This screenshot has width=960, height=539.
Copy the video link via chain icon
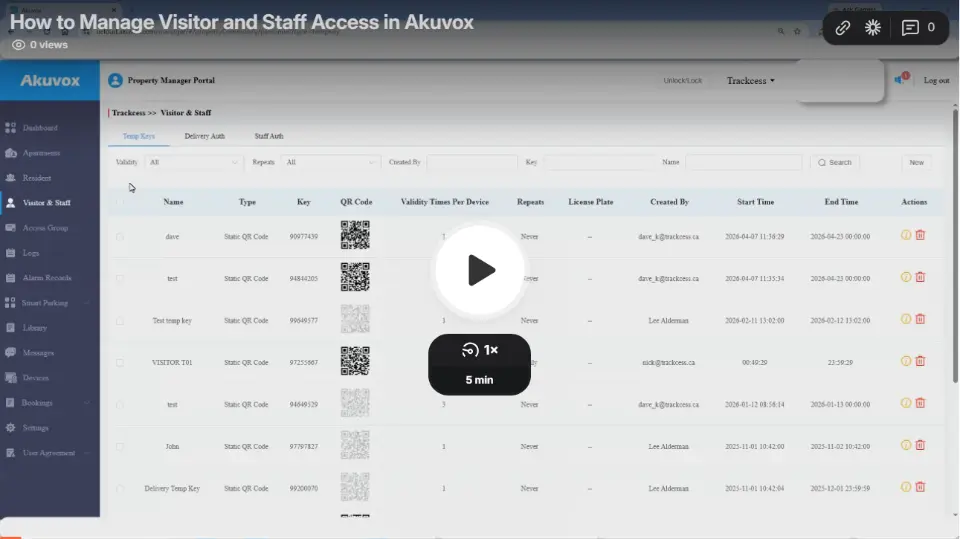coord(843,28)
